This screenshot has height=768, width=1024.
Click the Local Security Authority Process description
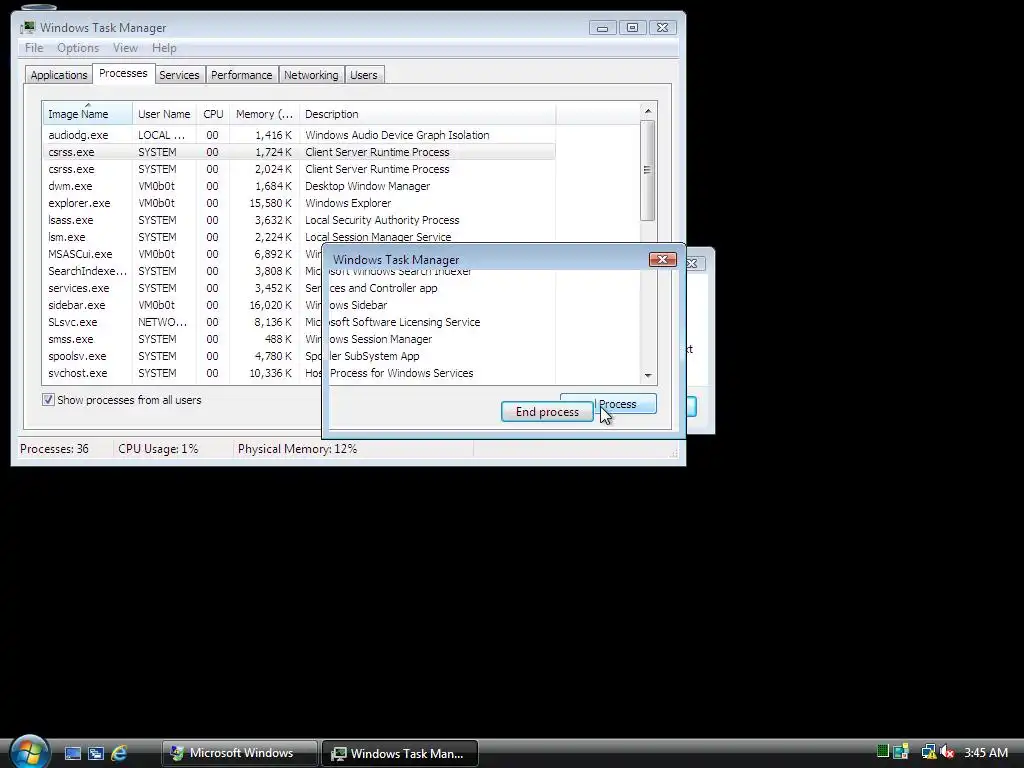tap(382, 219)
